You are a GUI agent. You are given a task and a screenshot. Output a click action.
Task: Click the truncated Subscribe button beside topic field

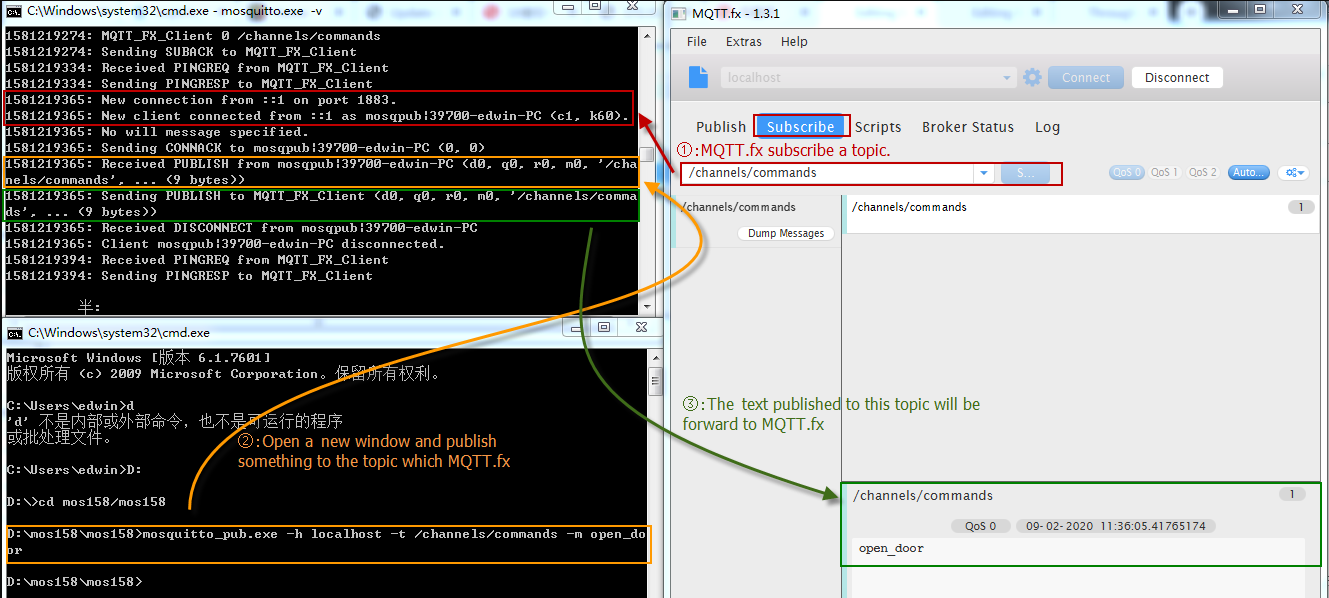(x=1026, y=173)
